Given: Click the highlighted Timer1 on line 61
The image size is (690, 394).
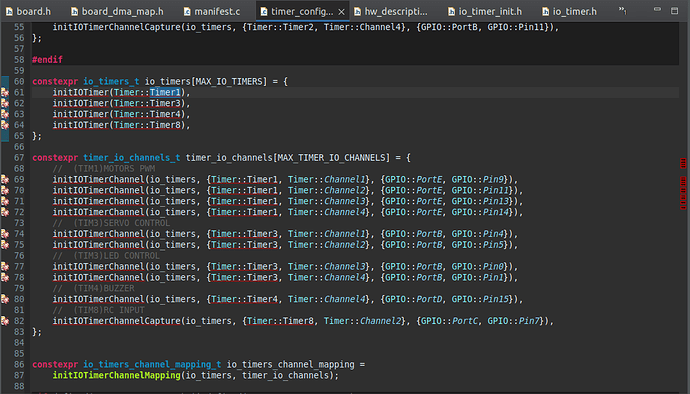Looking at the screenshot, I should pyautogui.click(x=165, y=92).
